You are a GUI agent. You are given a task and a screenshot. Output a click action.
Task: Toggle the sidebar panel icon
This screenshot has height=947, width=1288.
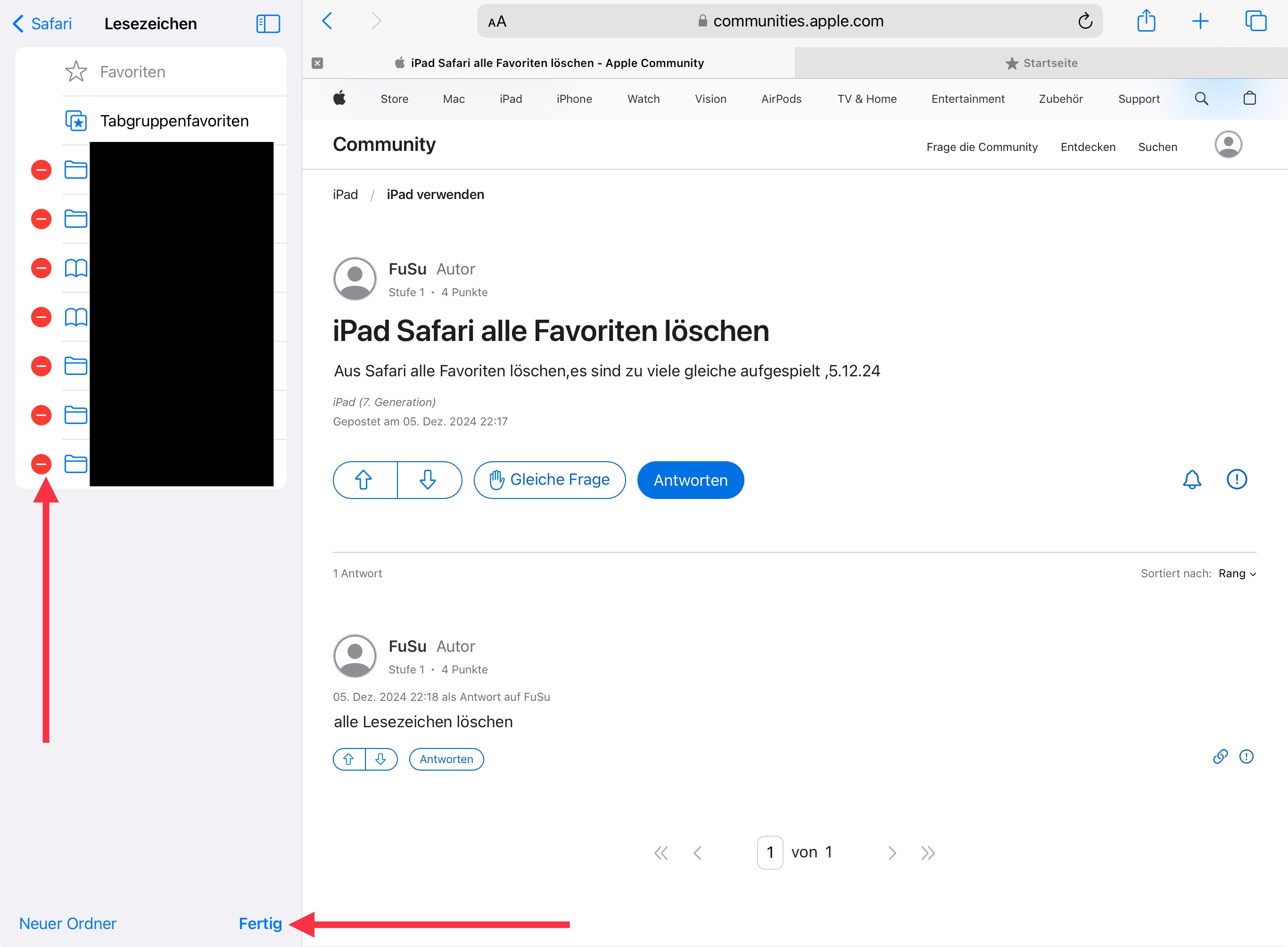(x=268, y=24)
